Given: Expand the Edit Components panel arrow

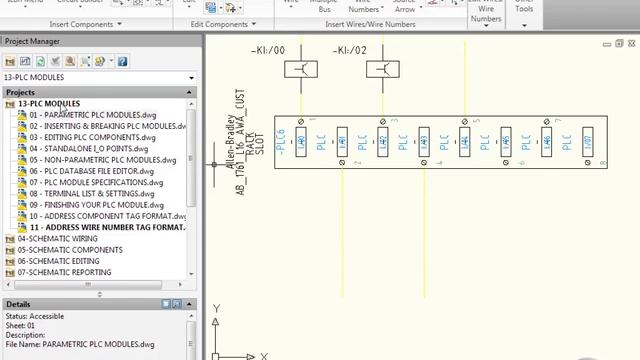Looking at the screenshot, I should (x=254, y=24).
